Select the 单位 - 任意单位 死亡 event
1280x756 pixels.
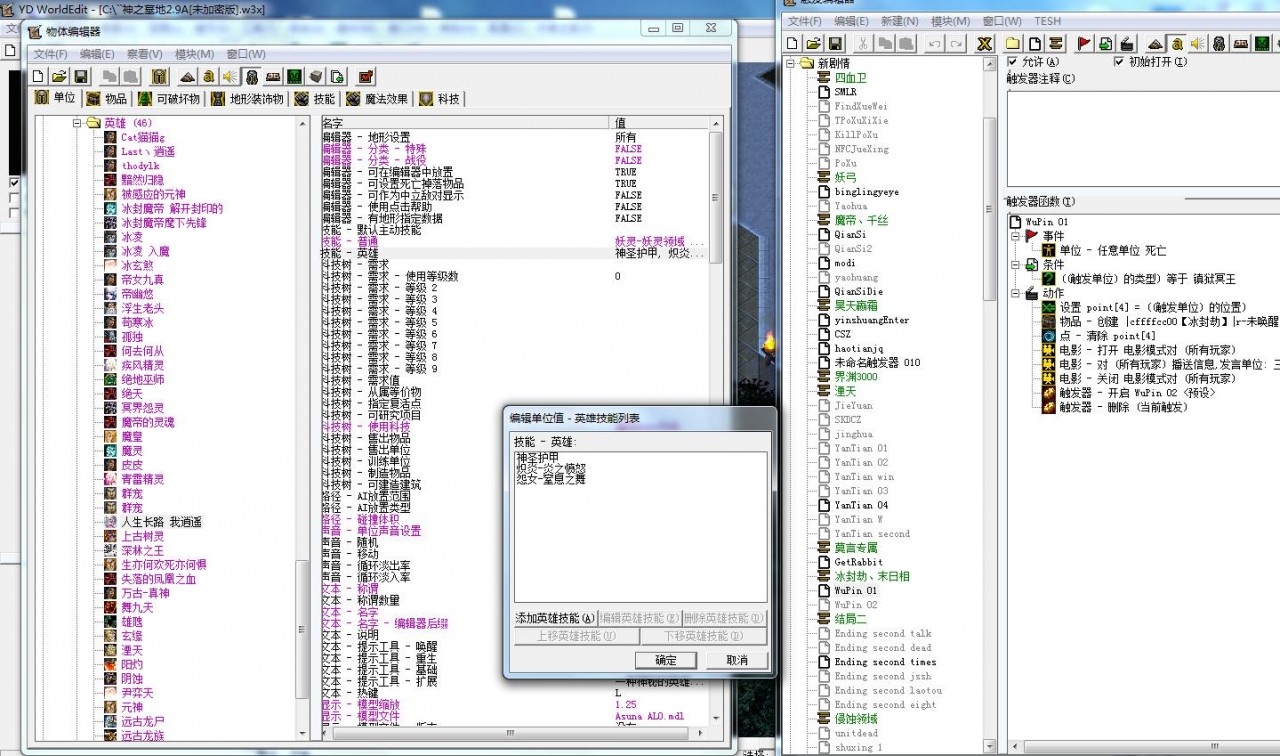click(1112, 250)
